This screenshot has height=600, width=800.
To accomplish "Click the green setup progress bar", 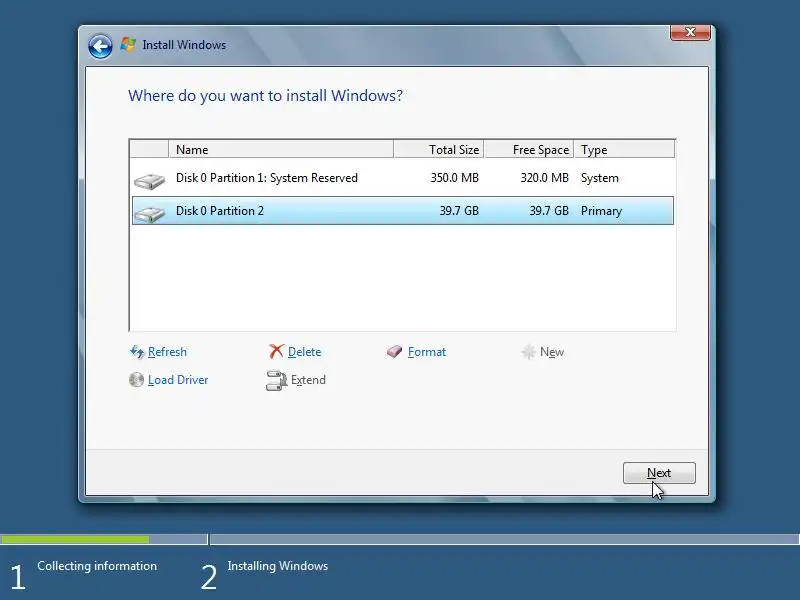I will click(x=75, y=539).
